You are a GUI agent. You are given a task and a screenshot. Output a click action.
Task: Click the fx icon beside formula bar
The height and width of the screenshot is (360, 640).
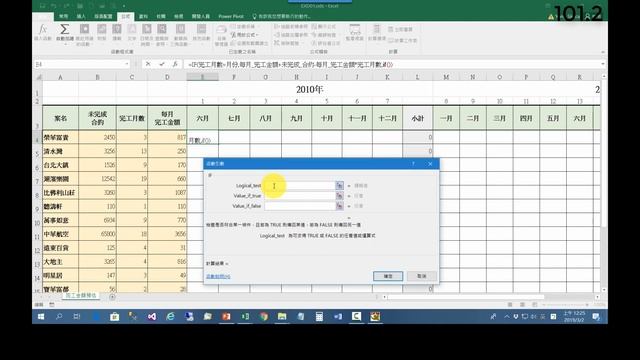coord(175,64)
